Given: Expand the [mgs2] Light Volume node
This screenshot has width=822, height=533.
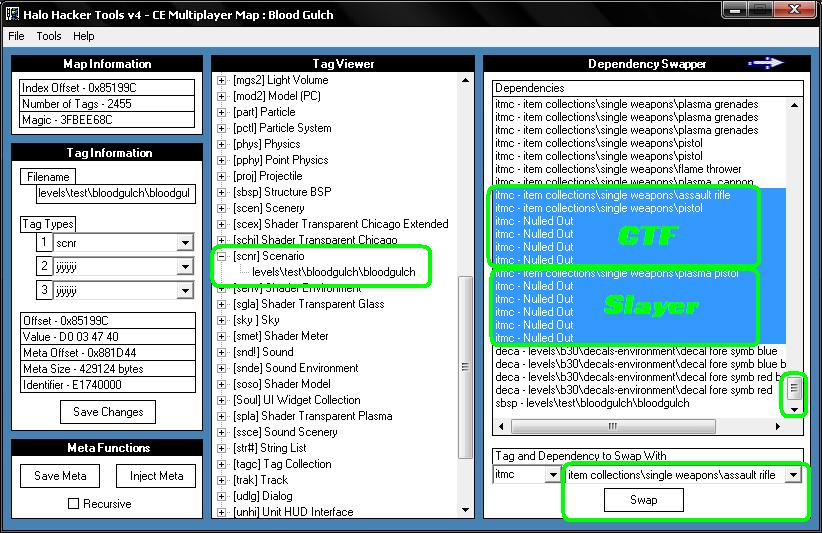Looking at the screenshot, I should (x=222, y=80).
